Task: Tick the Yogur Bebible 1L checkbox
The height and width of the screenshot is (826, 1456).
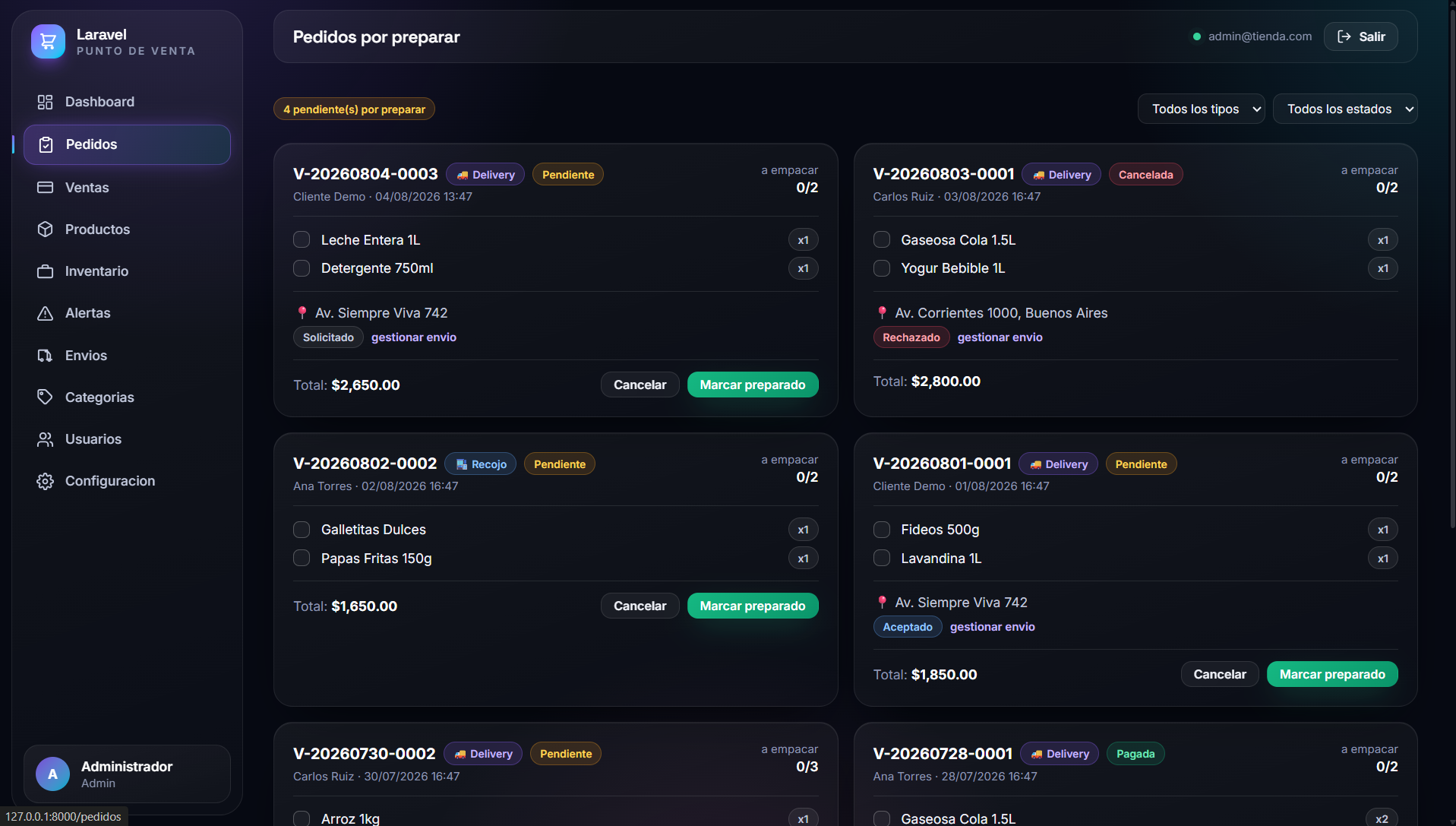Action: 882,268
